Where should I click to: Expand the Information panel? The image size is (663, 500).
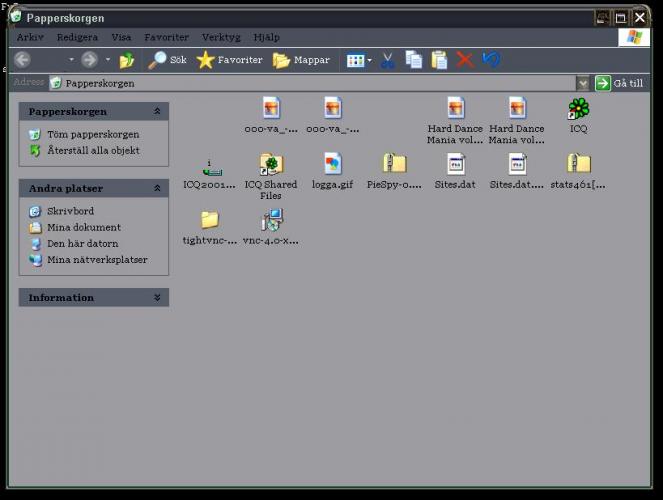[157, 298]
